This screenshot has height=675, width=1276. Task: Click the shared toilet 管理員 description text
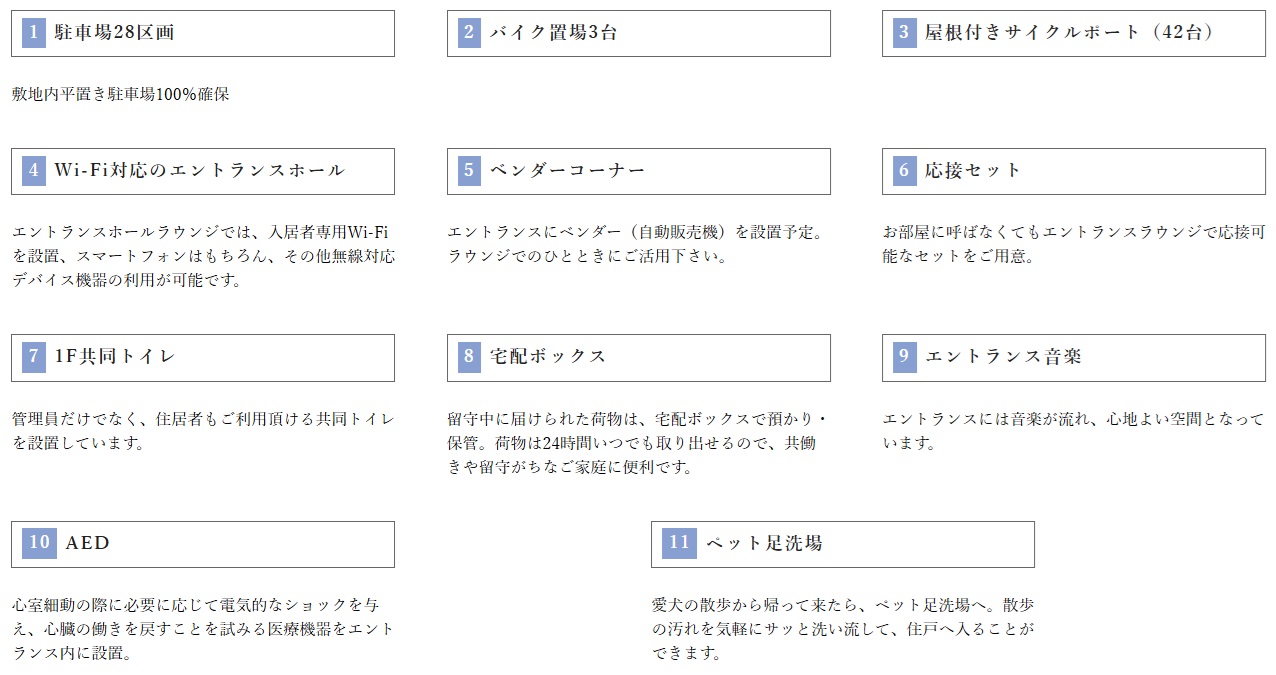coord(203,430)
